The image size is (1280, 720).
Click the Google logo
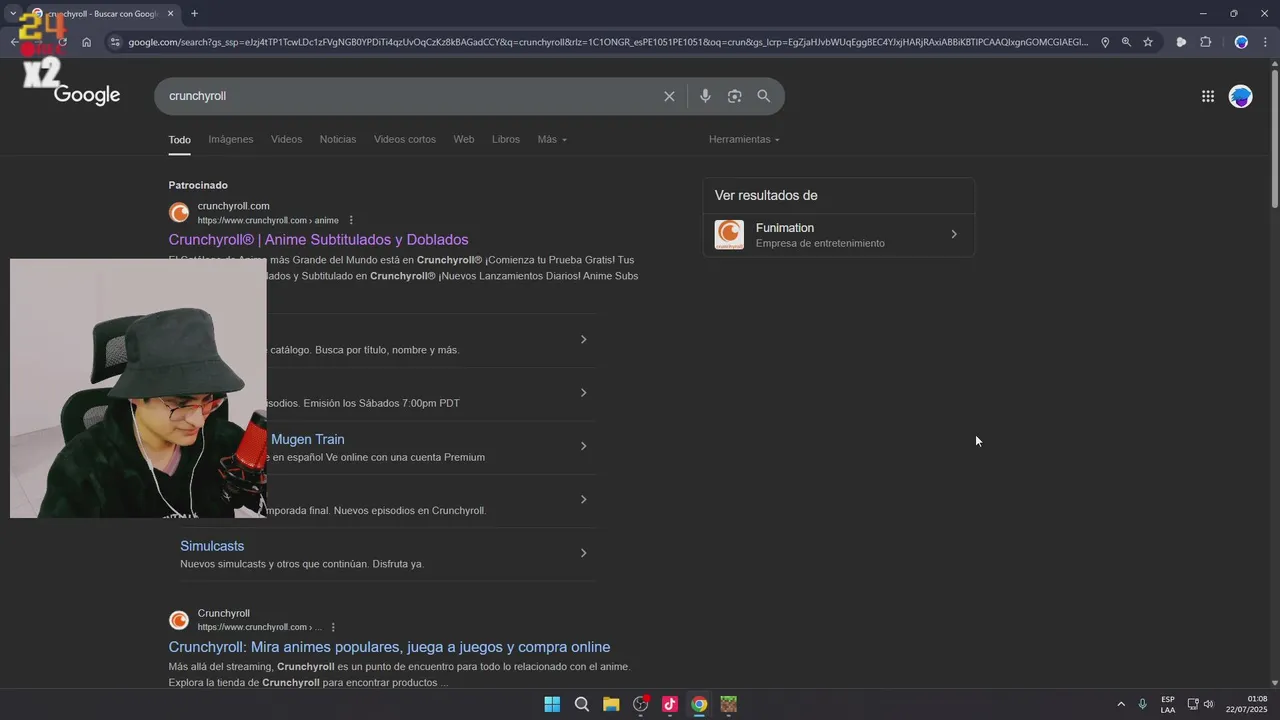(87, 95)
